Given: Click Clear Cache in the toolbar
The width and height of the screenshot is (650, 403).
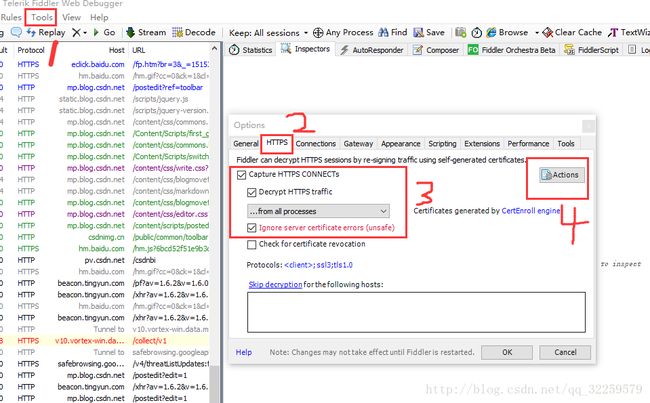Looking at the screenshot, I should point(572,32).
